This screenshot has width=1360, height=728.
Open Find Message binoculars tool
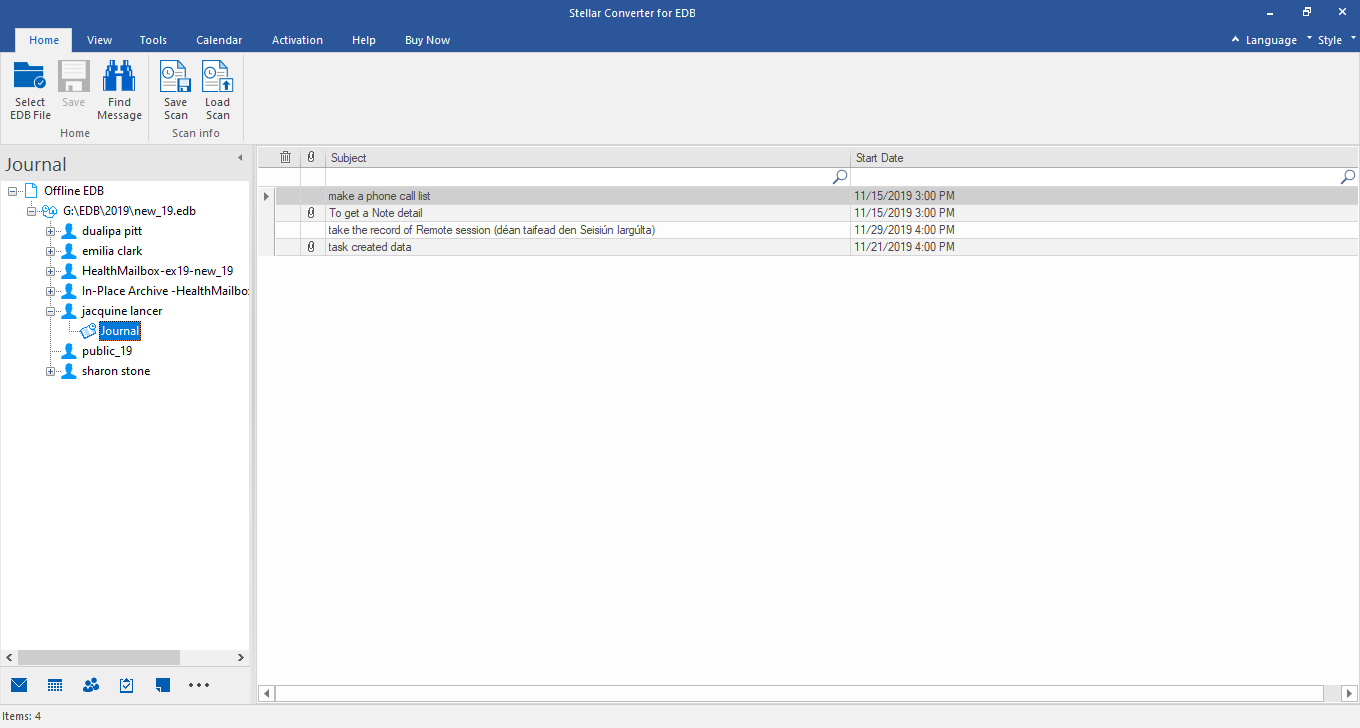coord(119,76)
